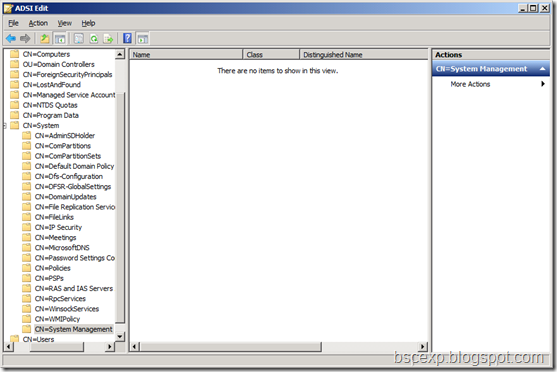Click tree pane scroll down arrow
Image resolution: width=557 pixels, height=372 pixels.
[120, 336]
